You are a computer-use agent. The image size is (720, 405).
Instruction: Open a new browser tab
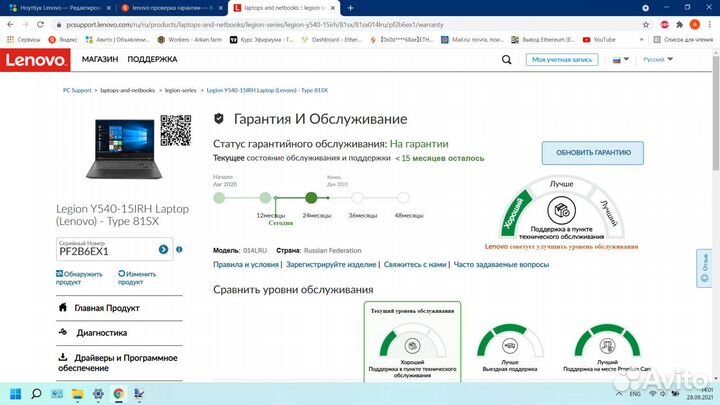point(350,8)
